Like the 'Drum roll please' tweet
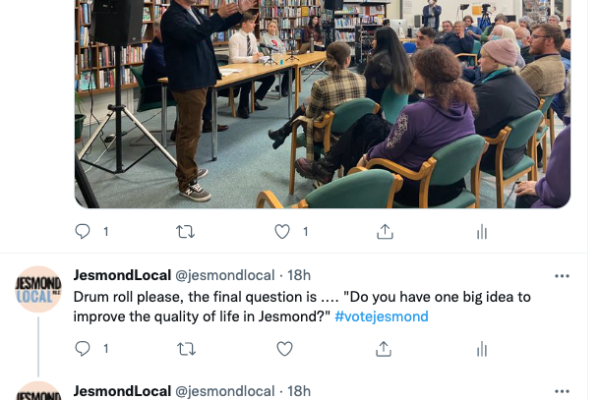 [284, 349]
